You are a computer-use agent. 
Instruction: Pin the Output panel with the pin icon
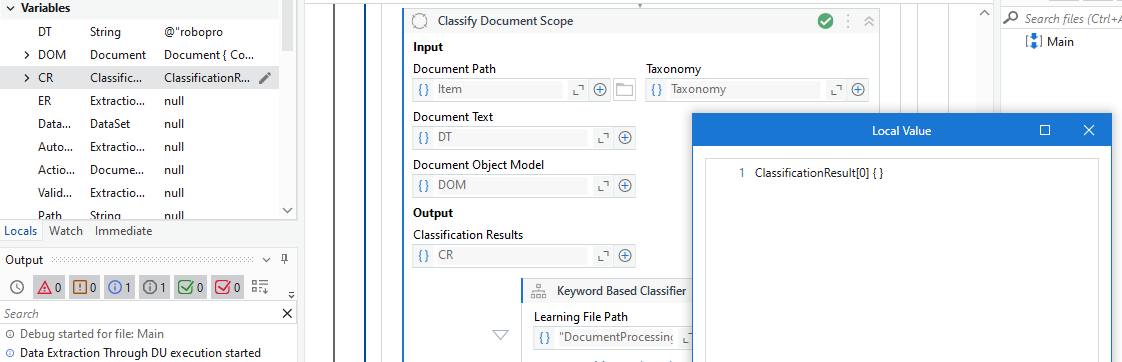pyautogui.click(x=284, y=260)
